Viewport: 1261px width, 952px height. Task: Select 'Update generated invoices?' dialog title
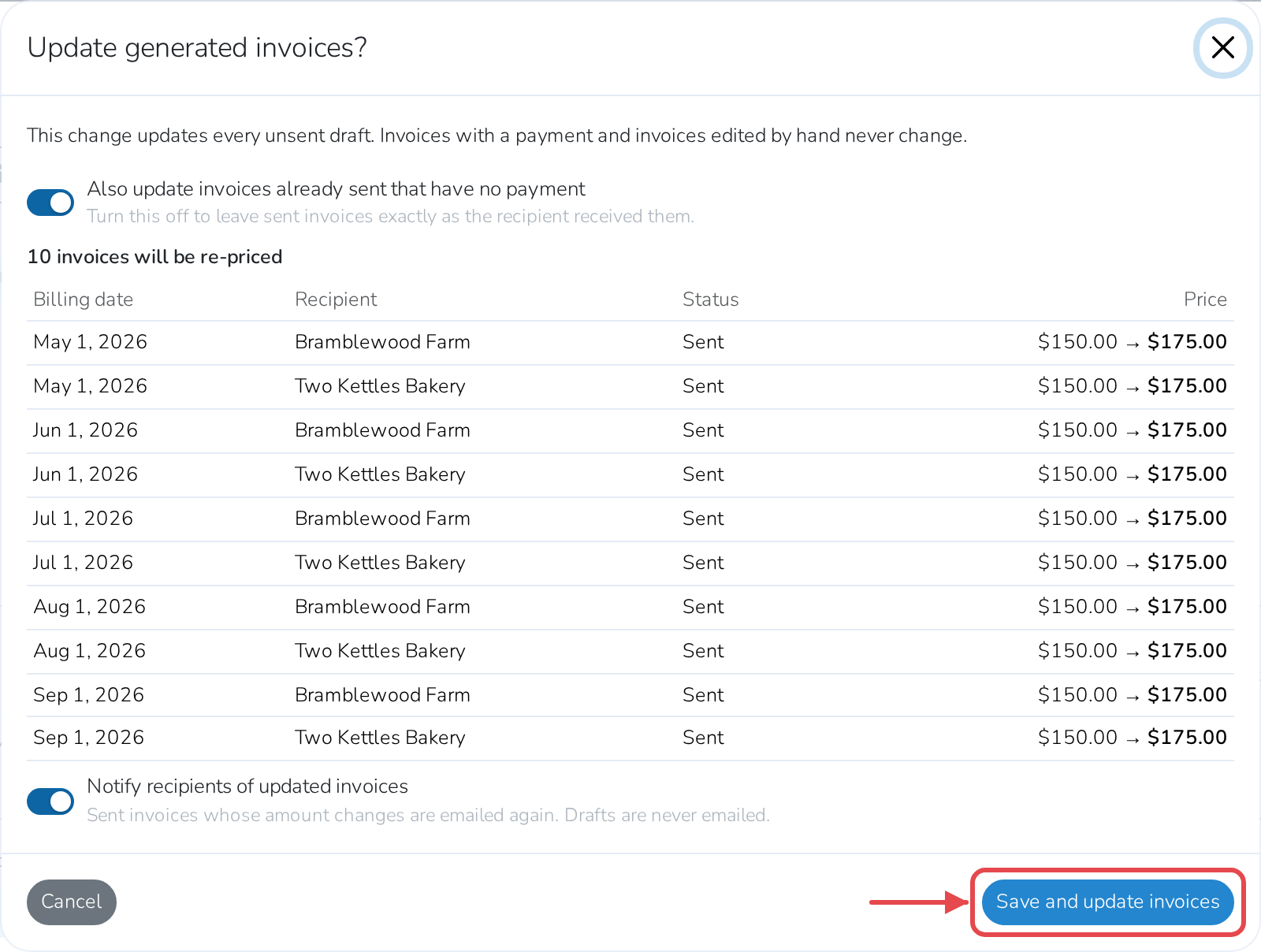[x=197, y=48]
